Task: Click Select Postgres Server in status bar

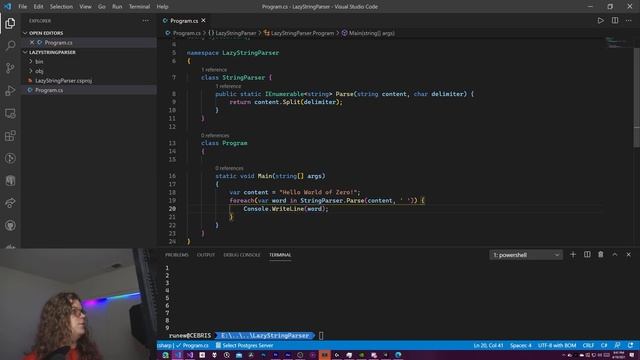Action: (244, 345)
